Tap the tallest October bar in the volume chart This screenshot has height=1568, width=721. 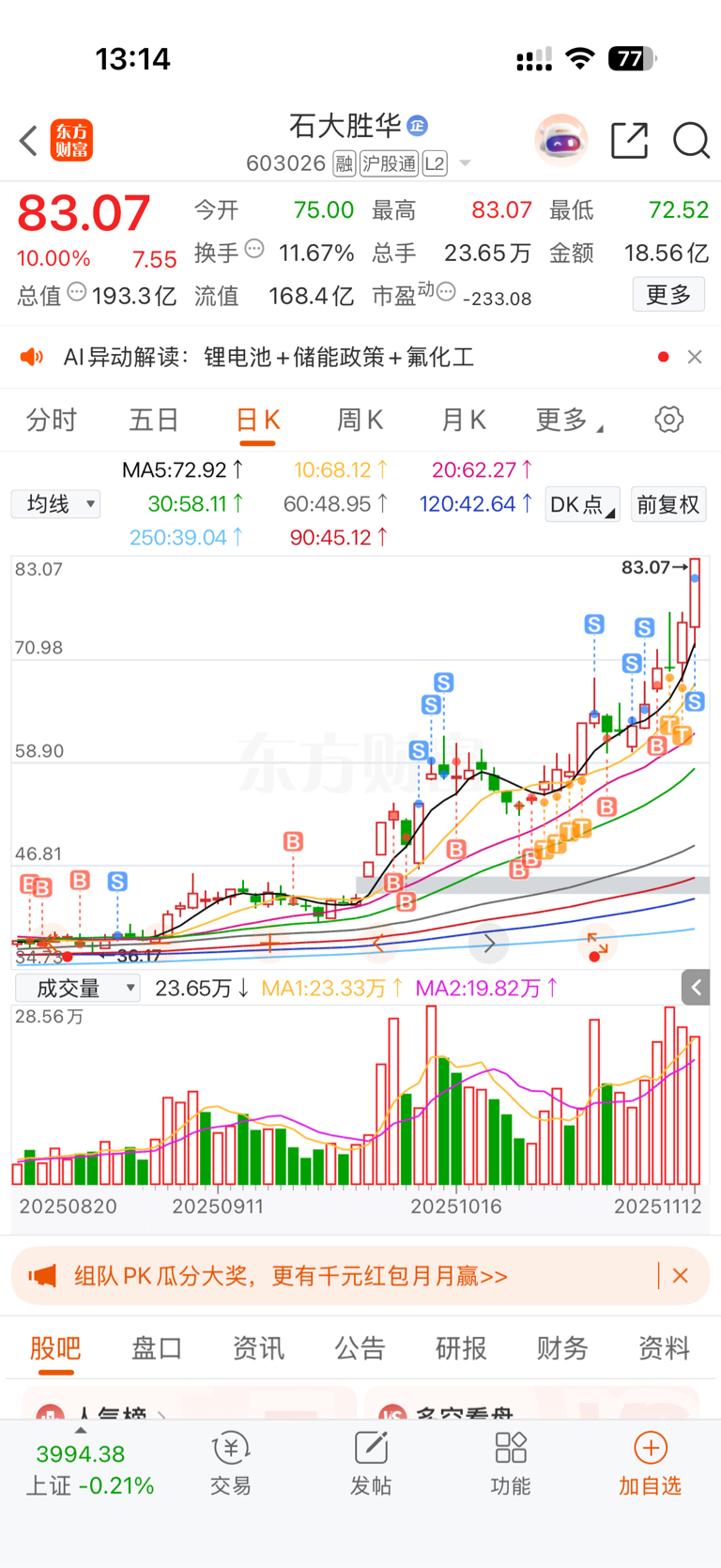[431, 1095]
